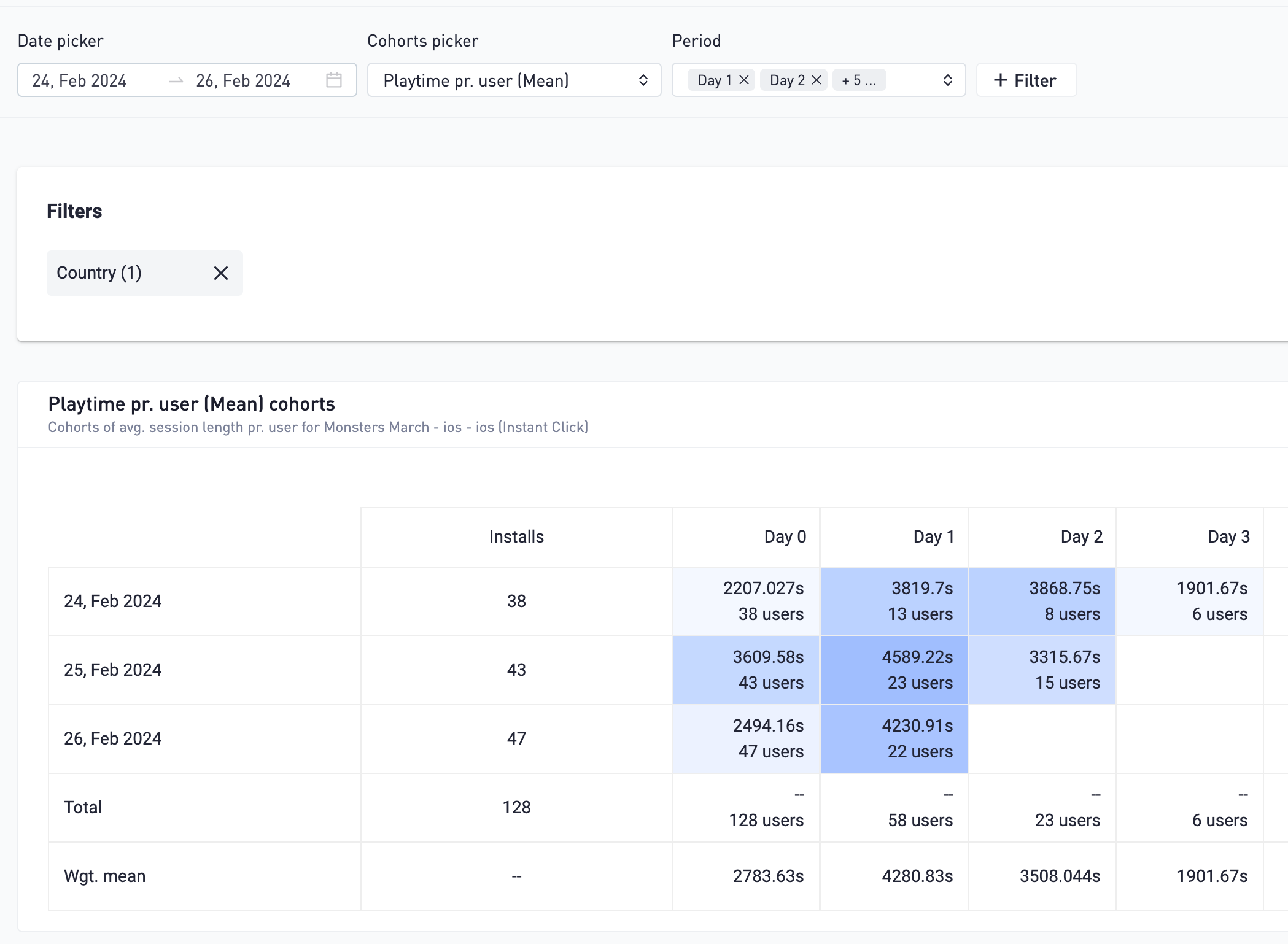Image resolution: width=1288 pixels, height=944 pixels.
Task: Select the 24, Feb 2024 cohort row label
Action: click(113, 602)
